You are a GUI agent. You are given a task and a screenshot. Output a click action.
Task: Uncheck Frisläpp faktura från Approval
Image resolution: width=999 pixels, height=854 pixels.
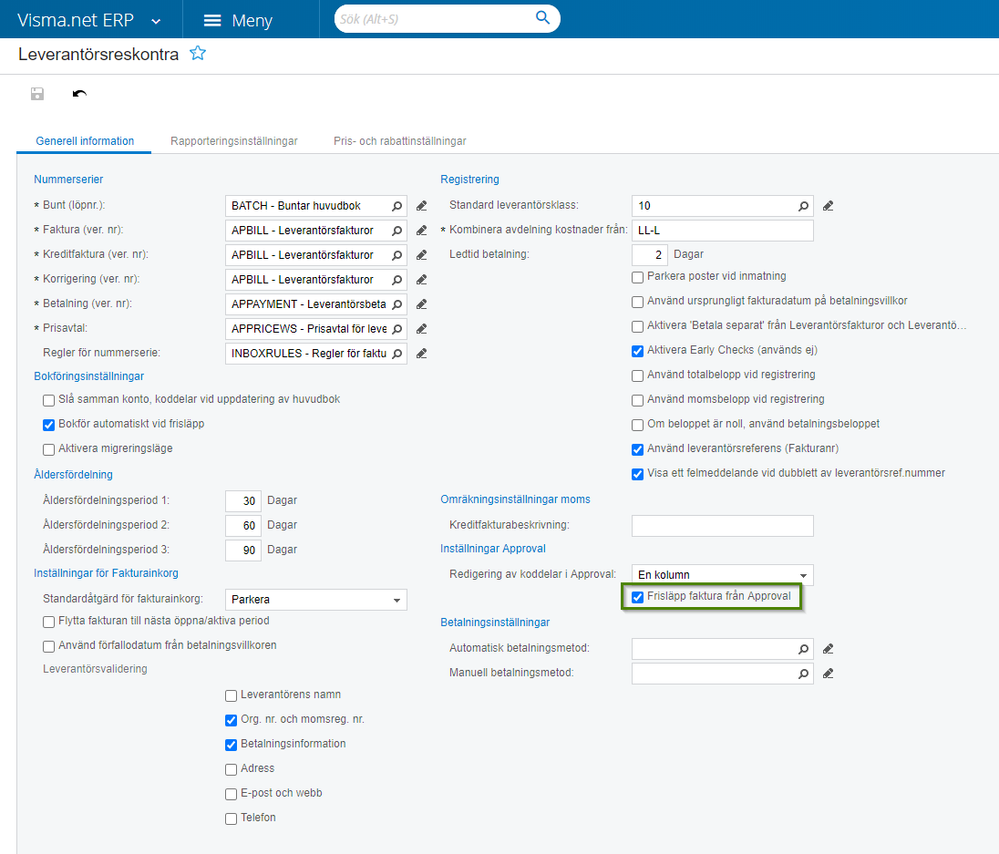click(637, 597)
